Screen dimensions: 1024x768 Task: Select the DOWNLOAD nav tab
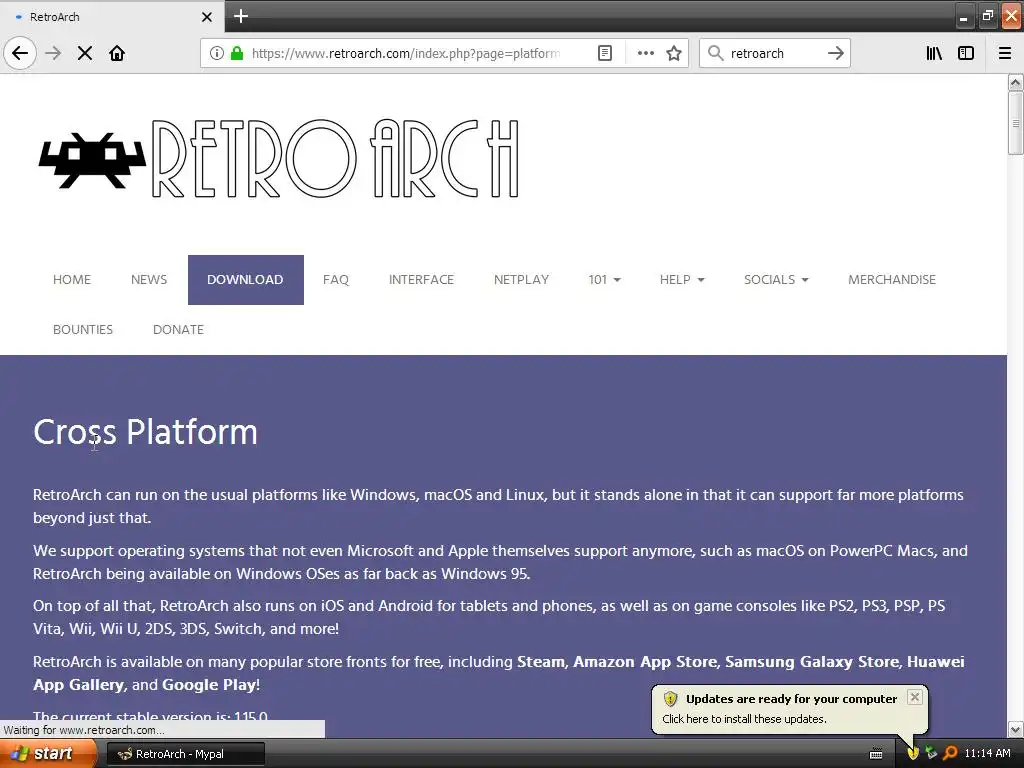(x=246, y=280)
